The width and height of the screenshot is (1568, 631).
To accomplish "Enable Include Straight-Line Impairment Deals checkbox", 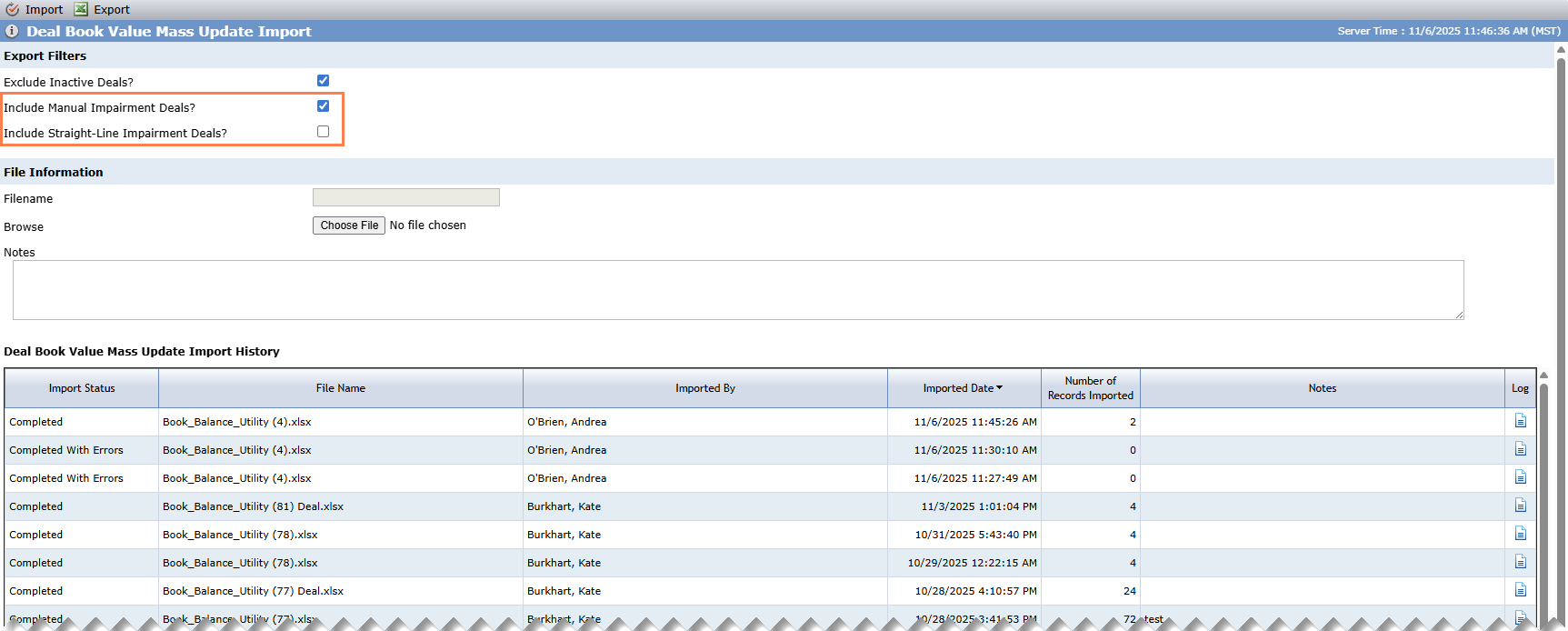I will (x=323, y=132).
